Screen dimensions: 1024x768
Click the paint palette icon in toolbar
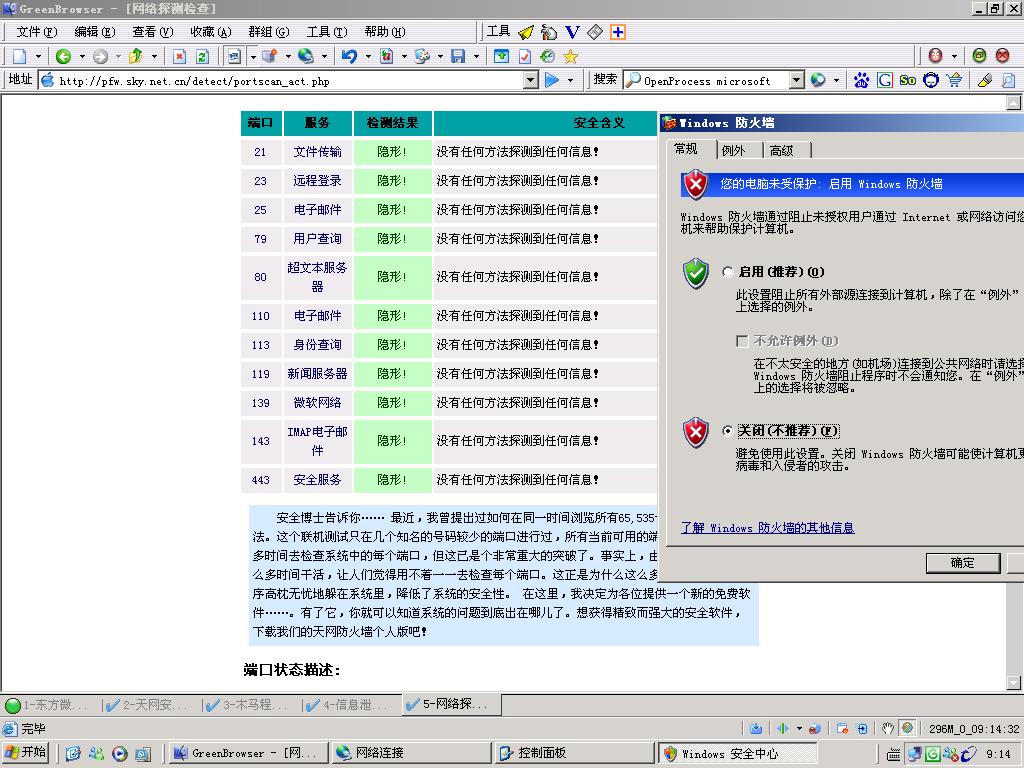pos(422,57)
